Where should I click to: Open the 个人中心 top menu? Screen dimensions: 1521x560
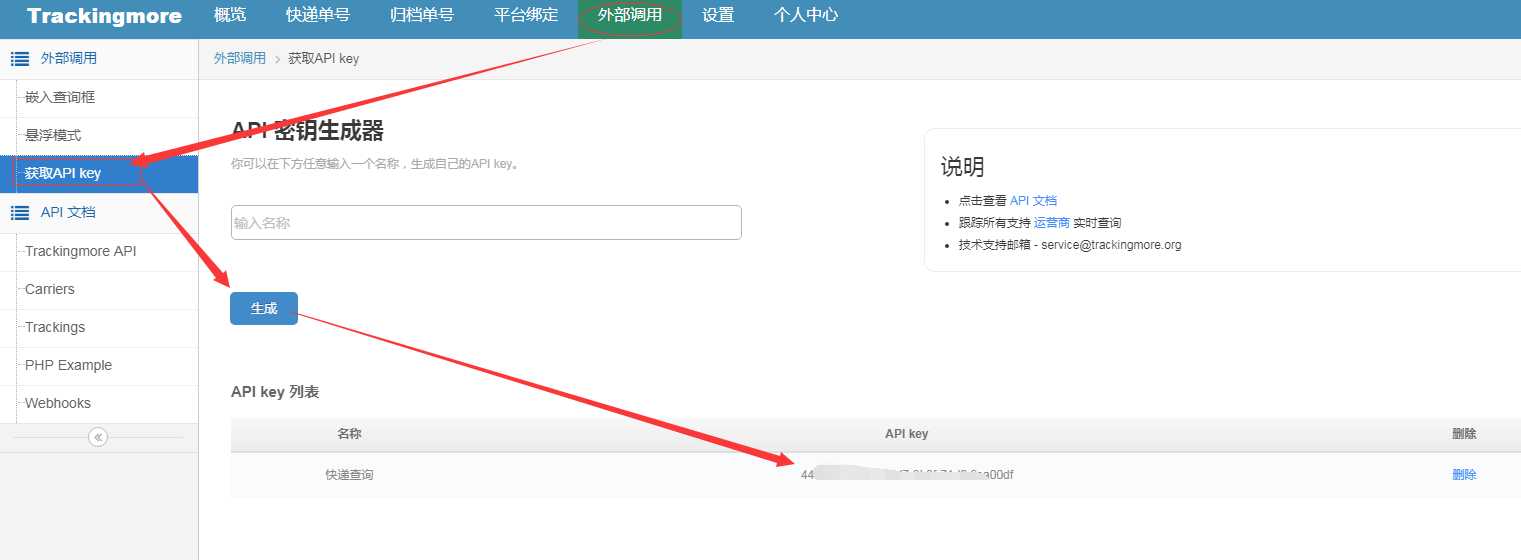[x=806, y=15]
